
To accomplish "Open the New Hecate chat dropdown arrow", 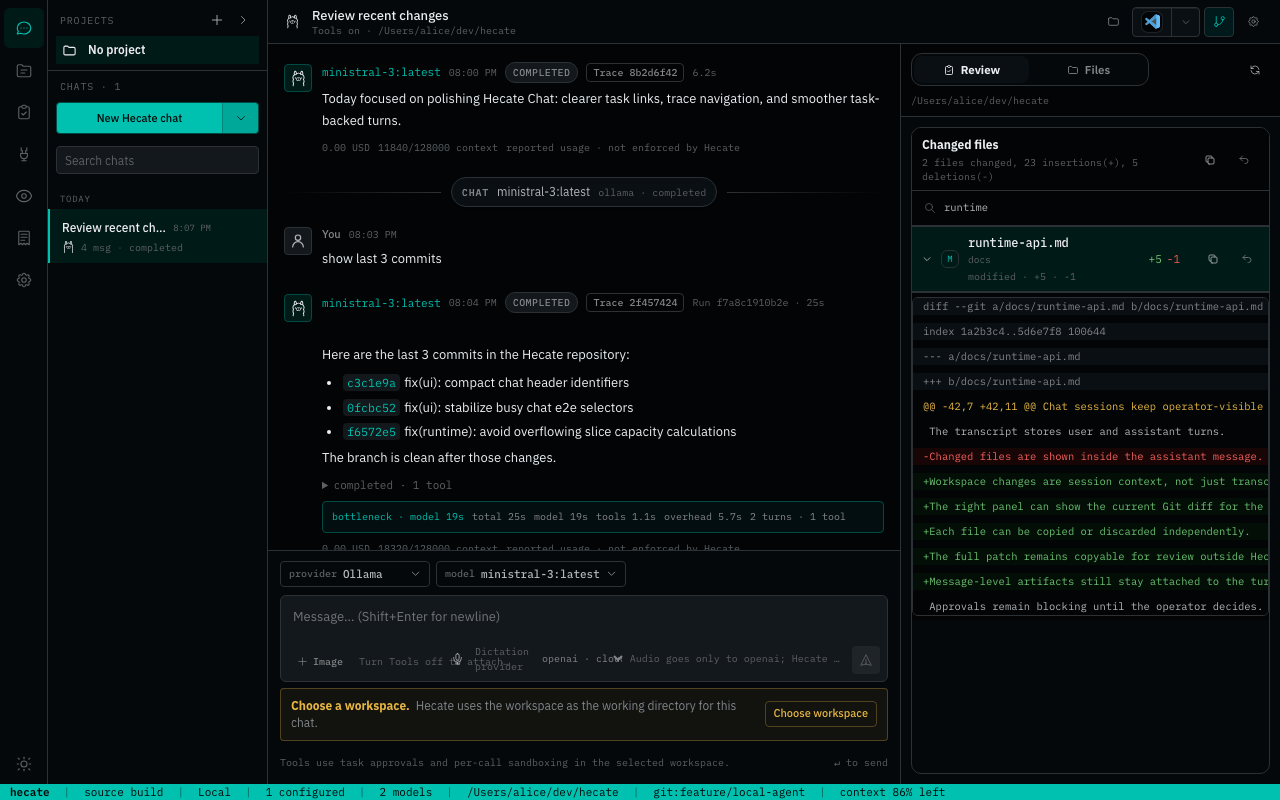I will [x=240, y=118].
